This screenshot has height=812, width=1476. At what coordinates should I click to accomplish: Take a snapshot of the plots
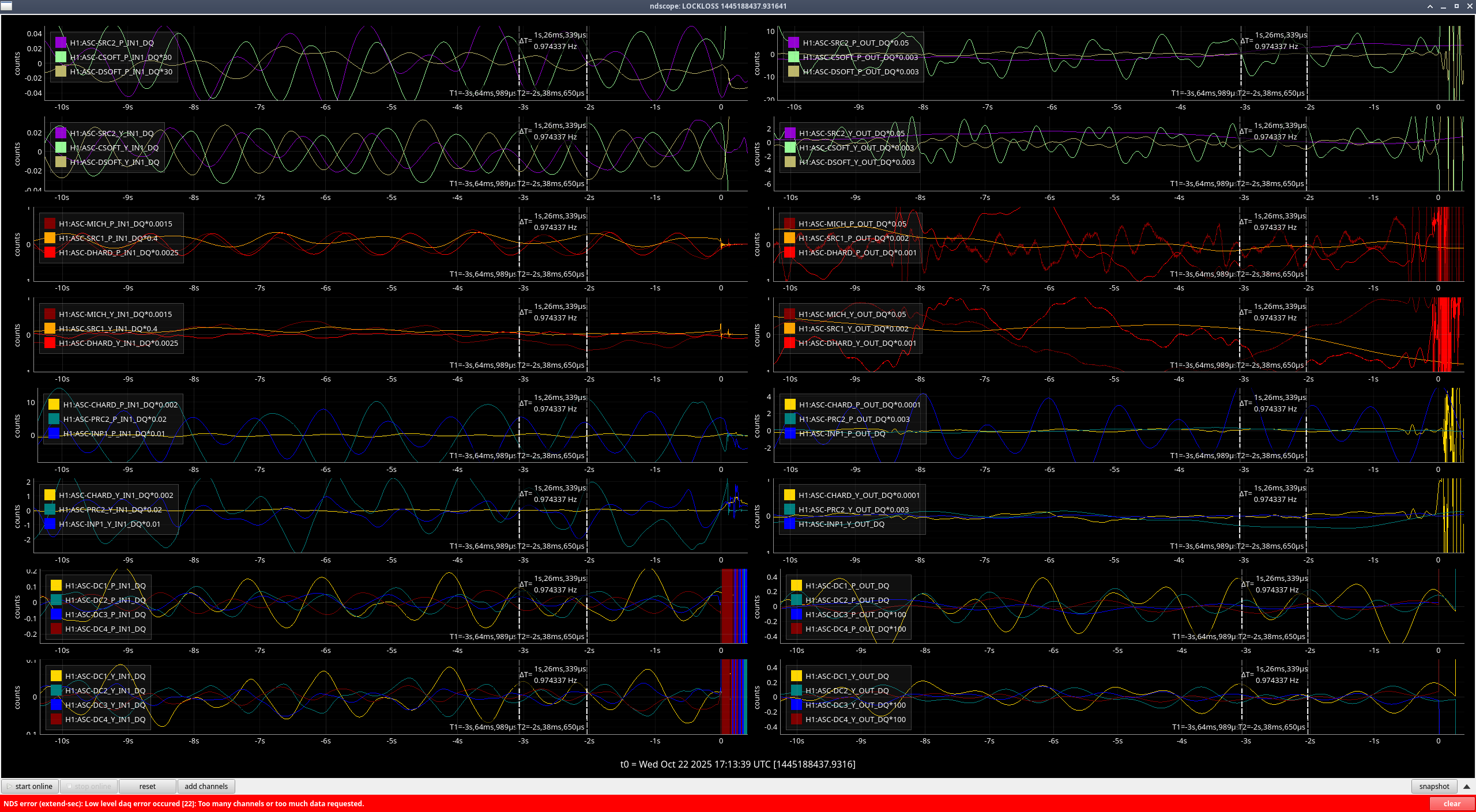coord(1433,786)
